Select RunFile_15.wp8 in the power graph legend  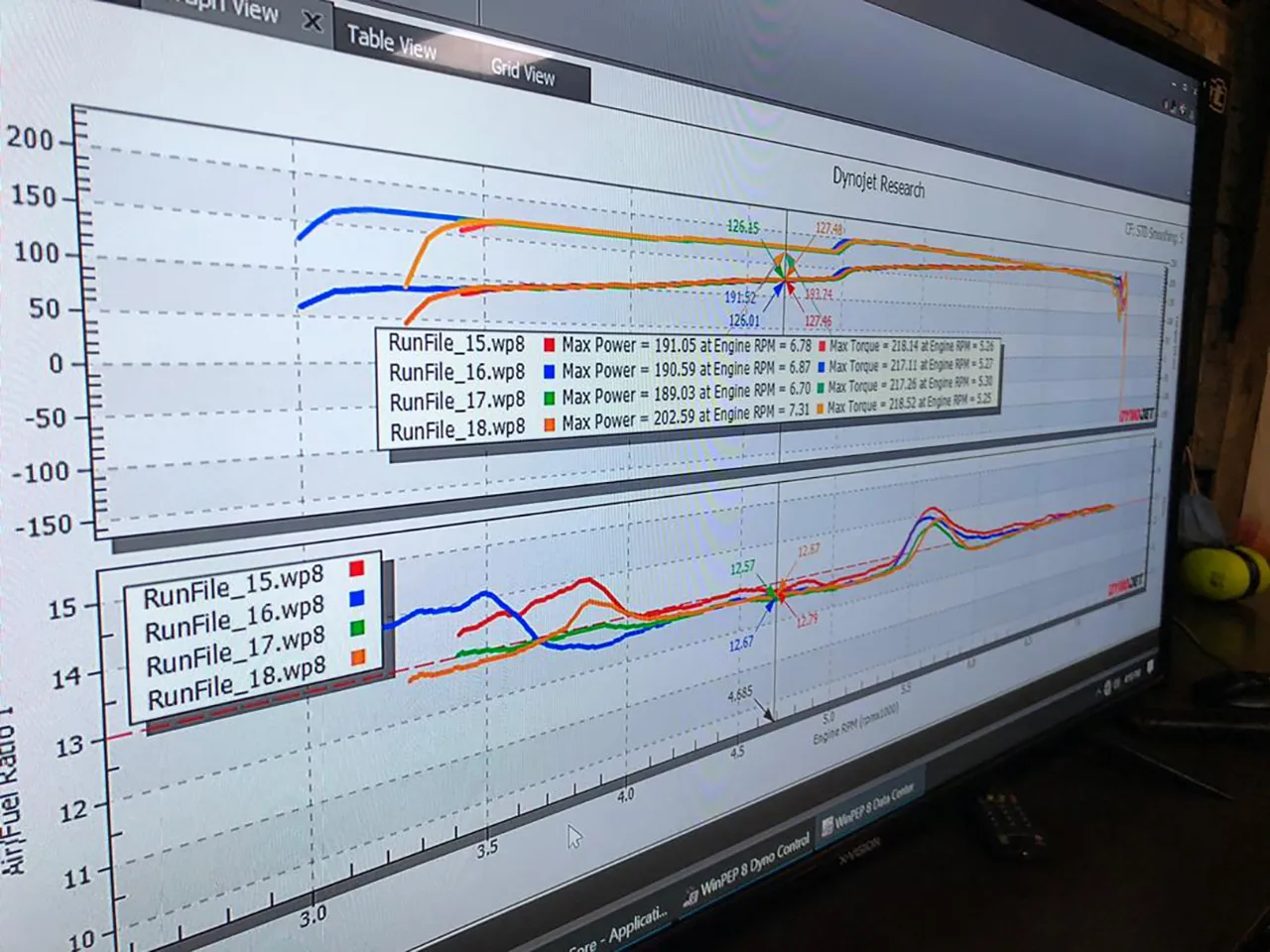point(455,343)
